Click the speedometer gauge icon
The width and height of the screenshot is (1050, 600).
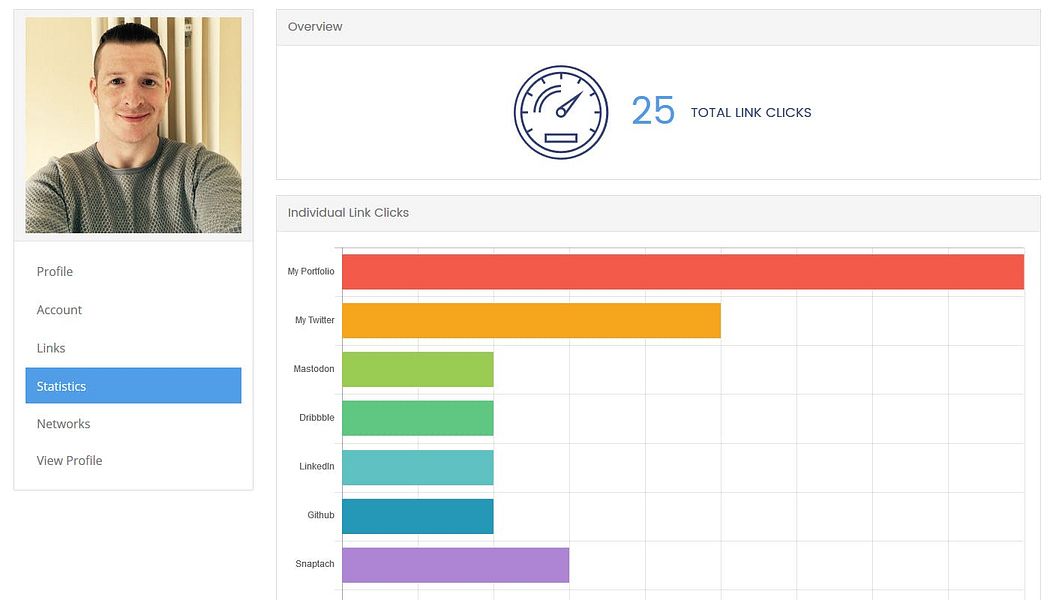[561, 112]
